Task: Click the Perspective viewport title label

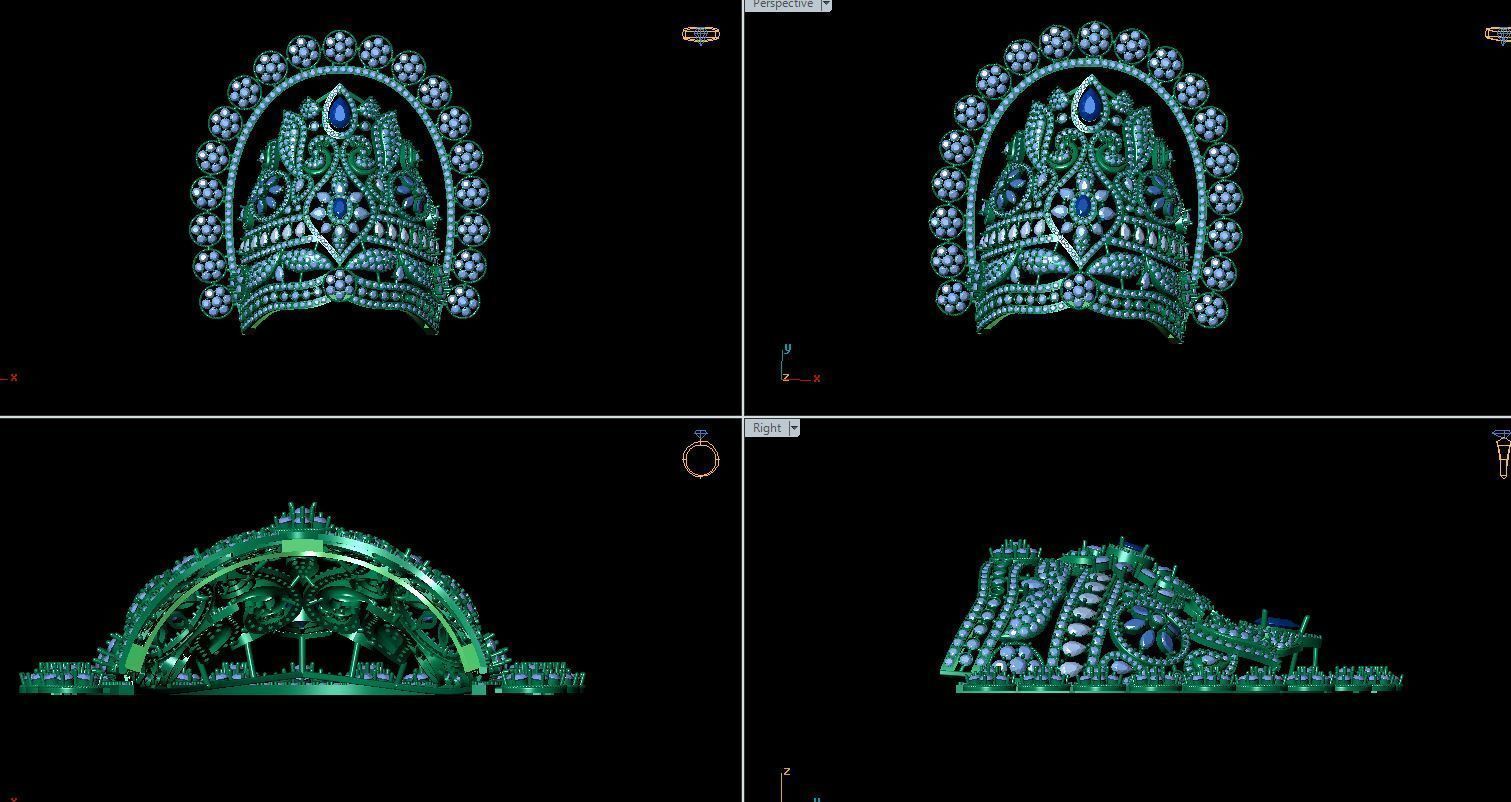Action: [x=782, y=4]
